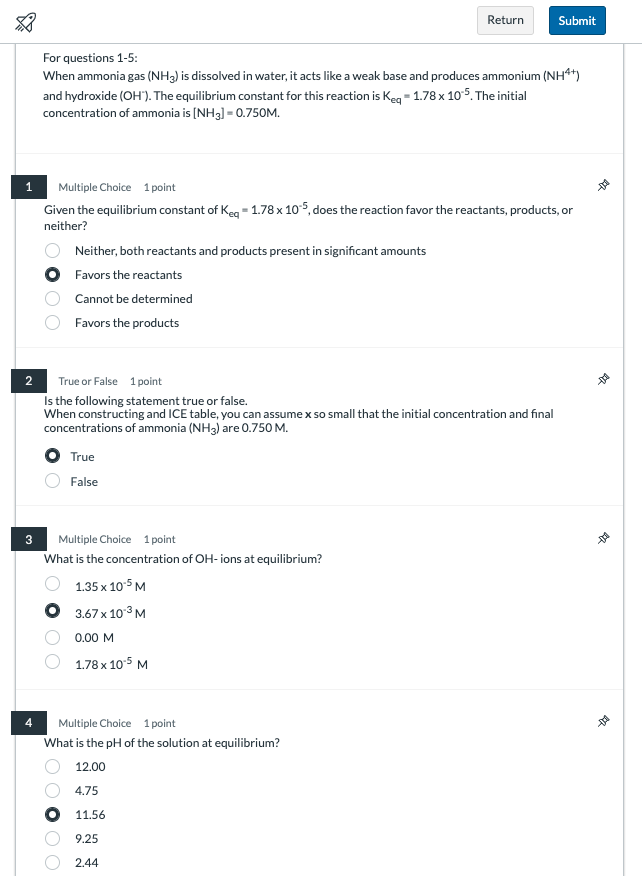Select True for question 2
642x876 pixels.
[53, 456]
